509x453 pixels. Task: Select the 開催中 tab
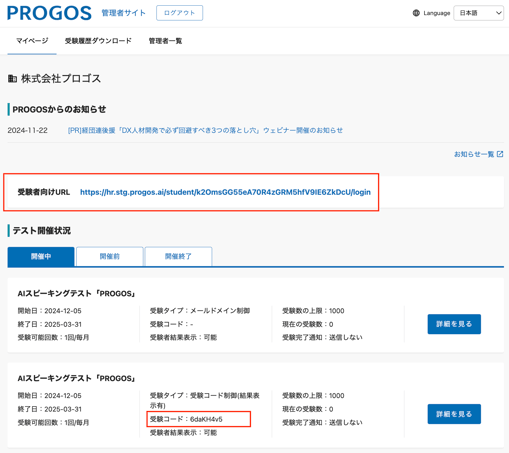pos(41,256)
